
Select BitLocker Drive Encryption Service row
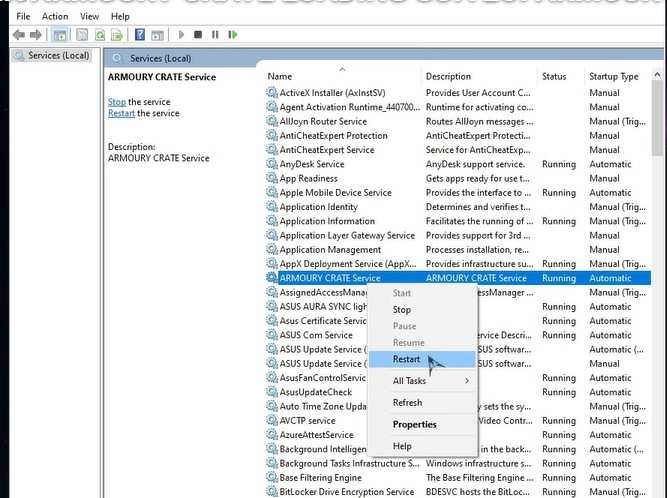coord(457,492)
